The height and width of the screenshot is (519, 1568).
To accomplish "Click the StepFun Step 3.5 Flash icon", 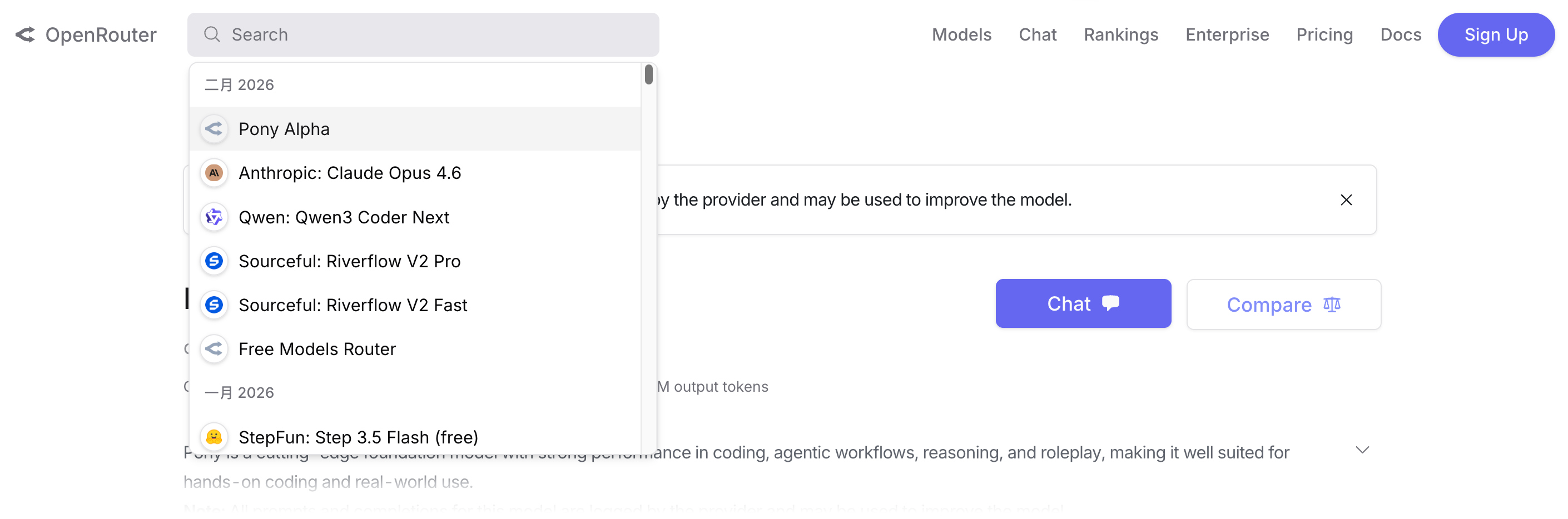I will [214, 437].
